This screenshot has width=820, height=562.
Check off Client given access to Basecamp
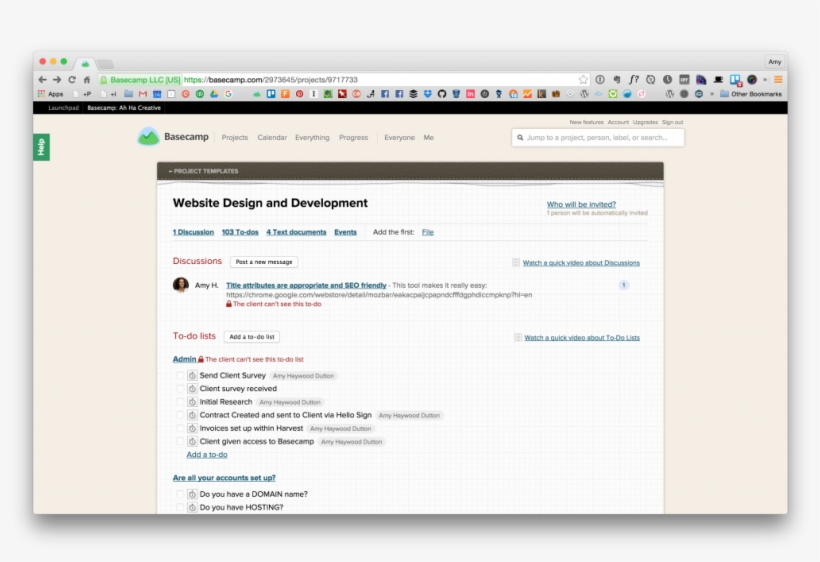tap(180, 442)
